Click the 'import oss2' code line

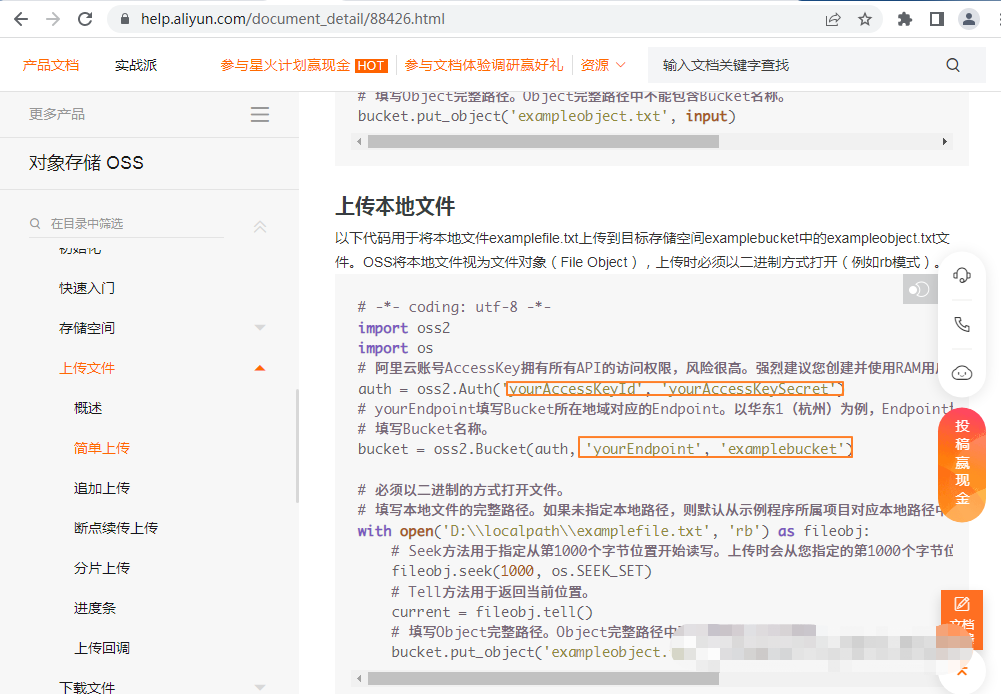(x=403, y=328)
